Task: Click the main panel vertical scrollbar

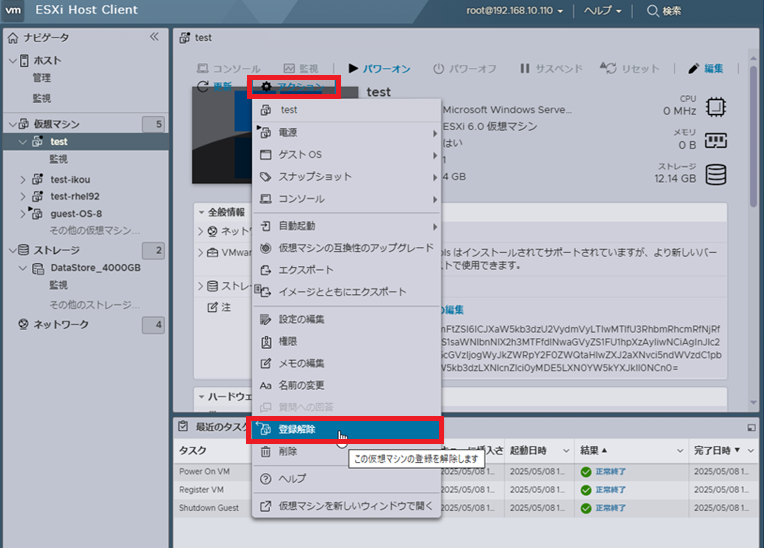Action: [x=753, y=136]
